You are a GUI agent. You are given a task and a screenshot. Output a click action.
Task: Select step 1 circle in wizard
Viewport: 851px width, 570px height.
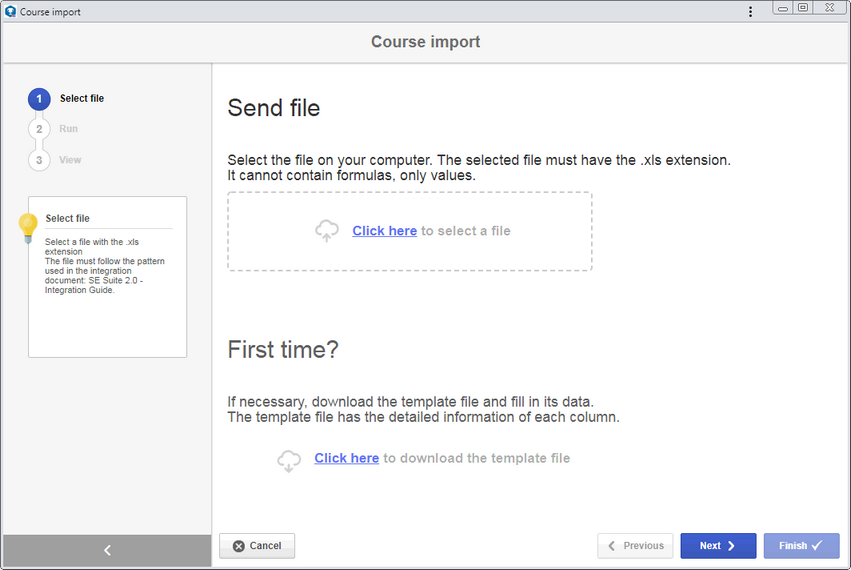(39, 99)
